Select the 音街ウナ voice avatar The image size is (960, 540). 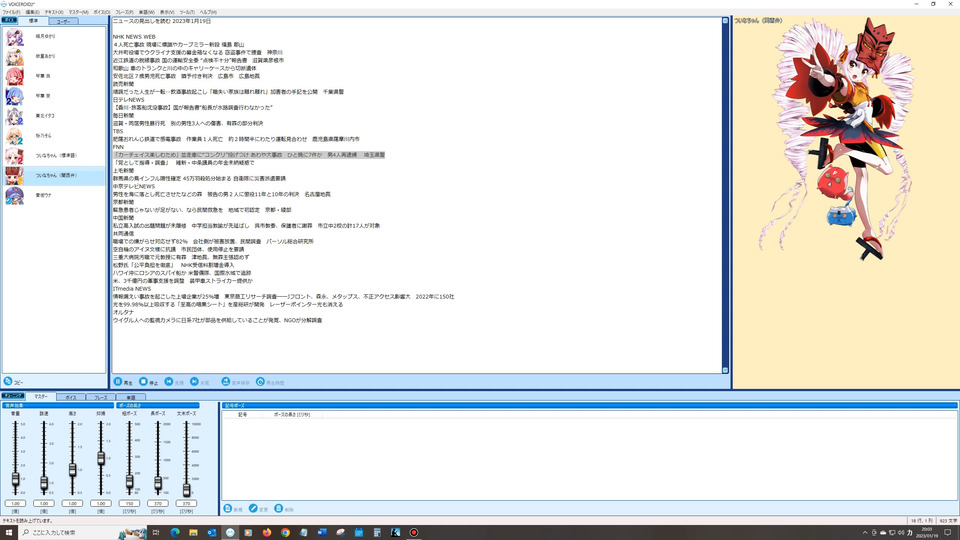click(15, 195)
